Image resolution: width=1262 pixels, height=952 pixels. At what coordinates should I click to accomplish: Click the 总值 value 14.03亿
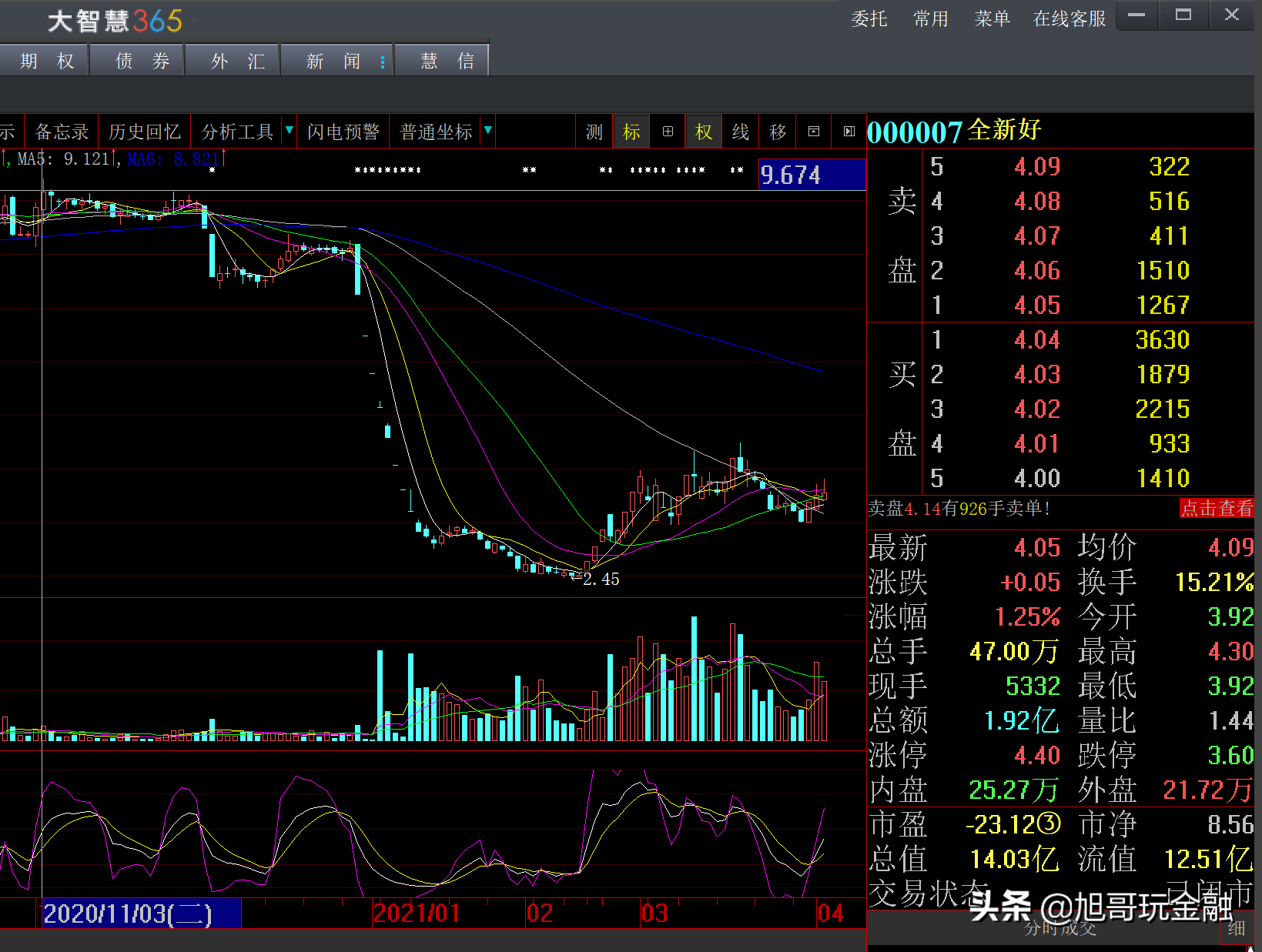pyautogui.click(x=1015, y=860)
